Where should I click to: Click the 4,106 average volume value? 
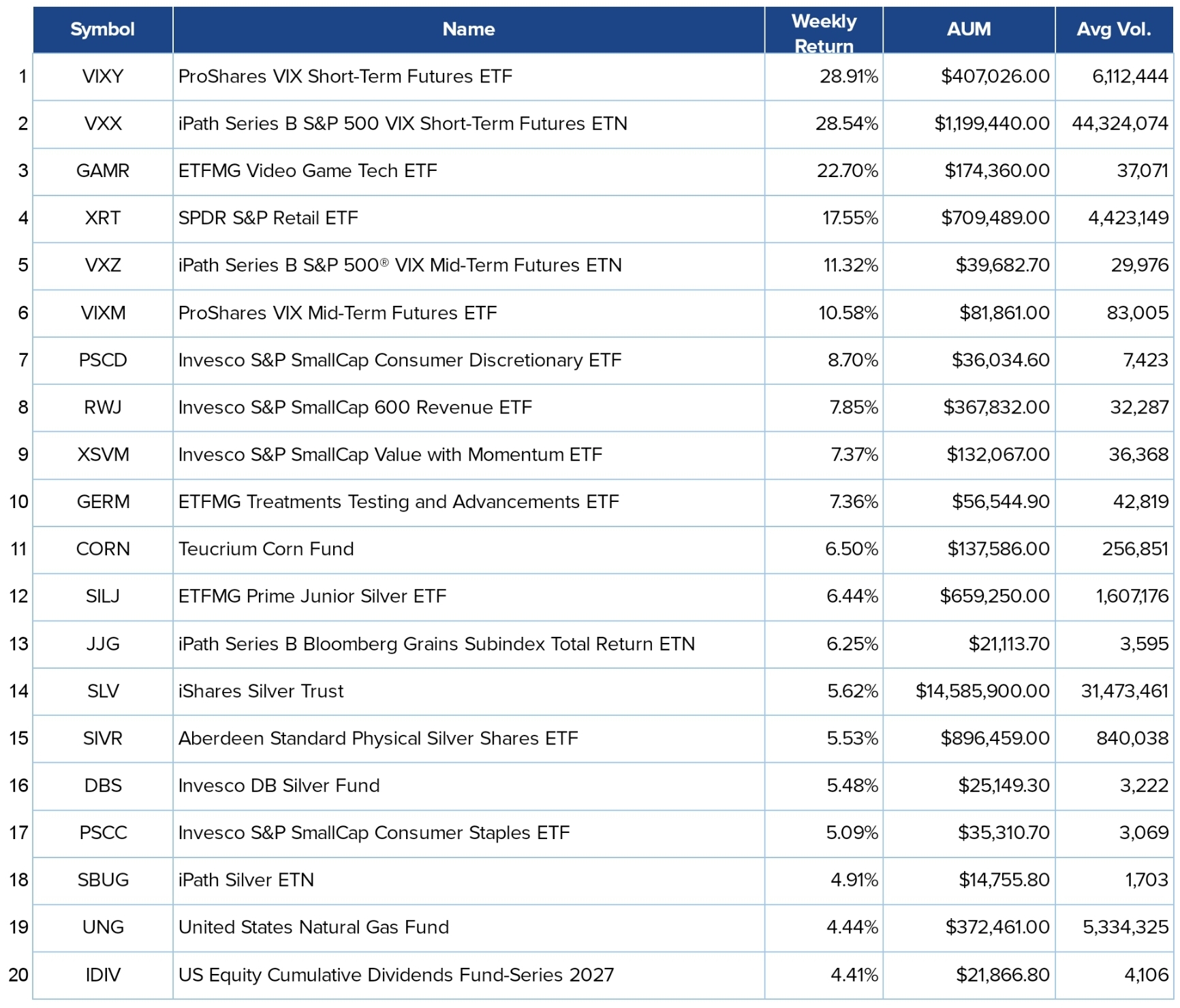coord(1147,975)
